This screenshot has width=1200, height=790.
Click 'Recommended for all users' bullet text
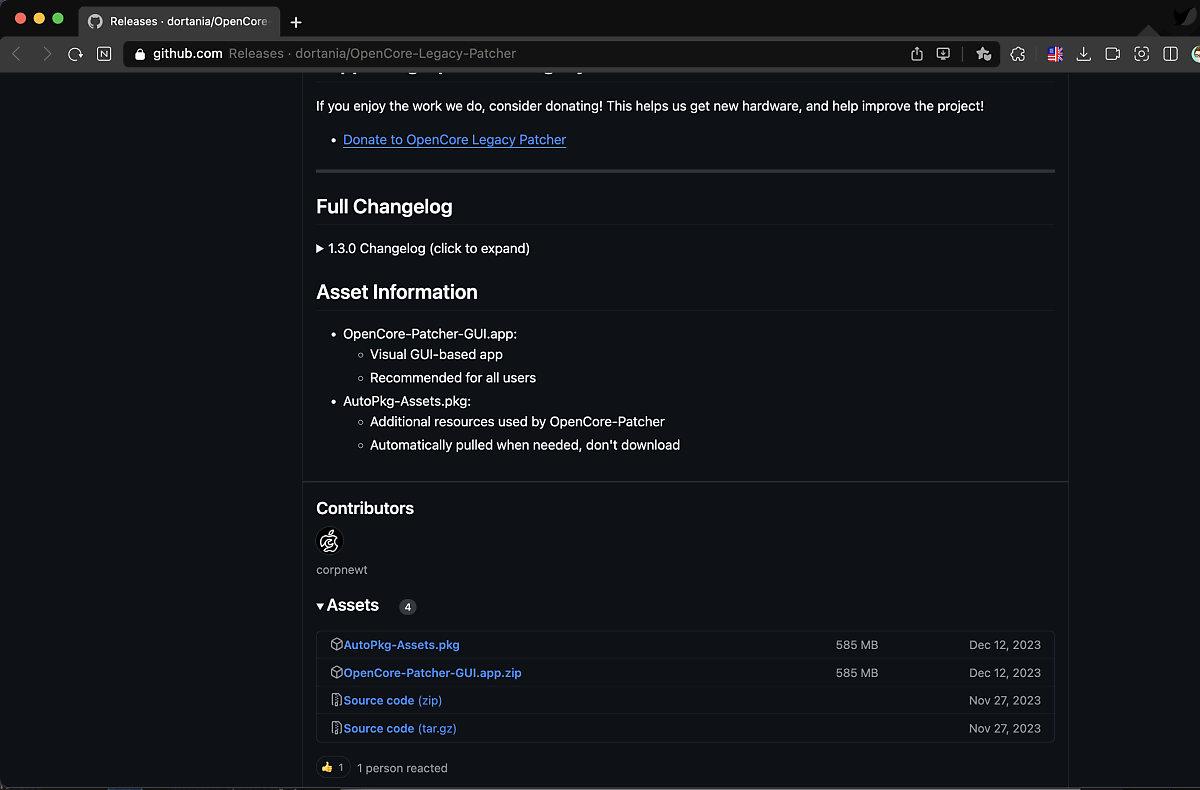(453, 378)
